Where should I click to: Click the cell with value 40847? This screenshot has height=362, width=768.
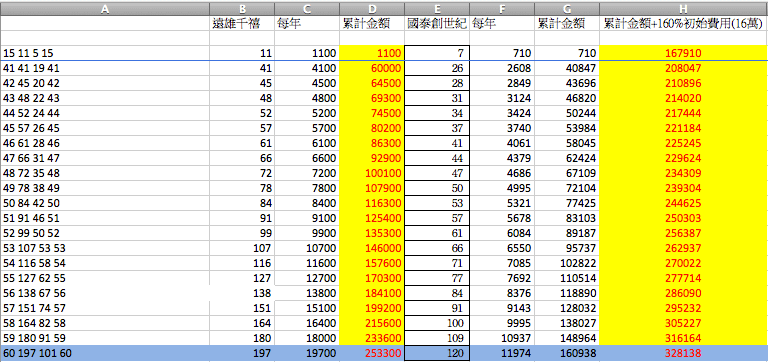click(567, 68)
